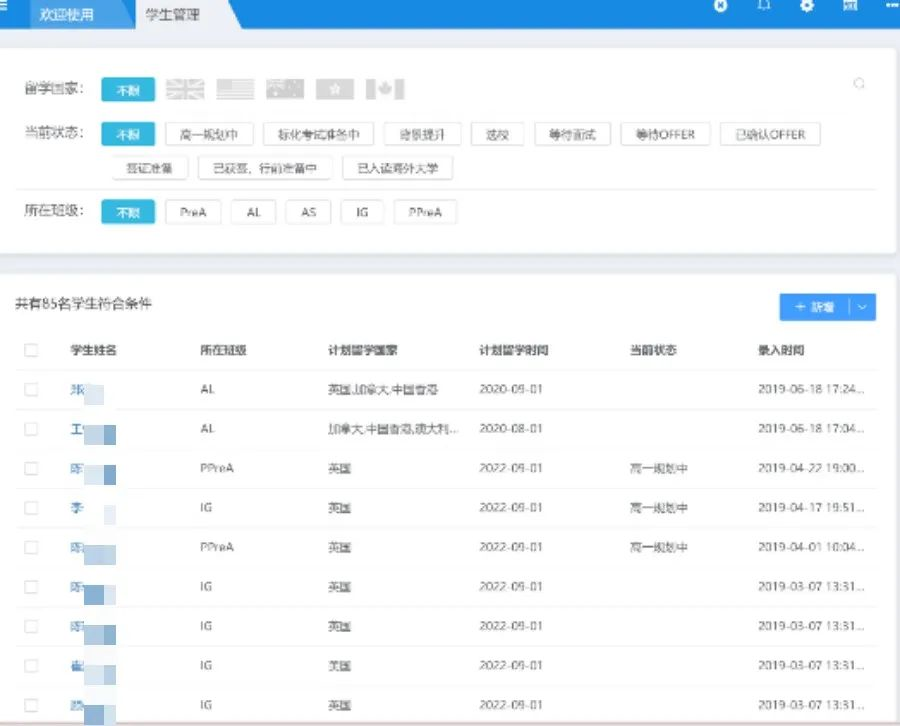
Task: Open the hamburger menu at top left
Action: [x=4, y=8]
